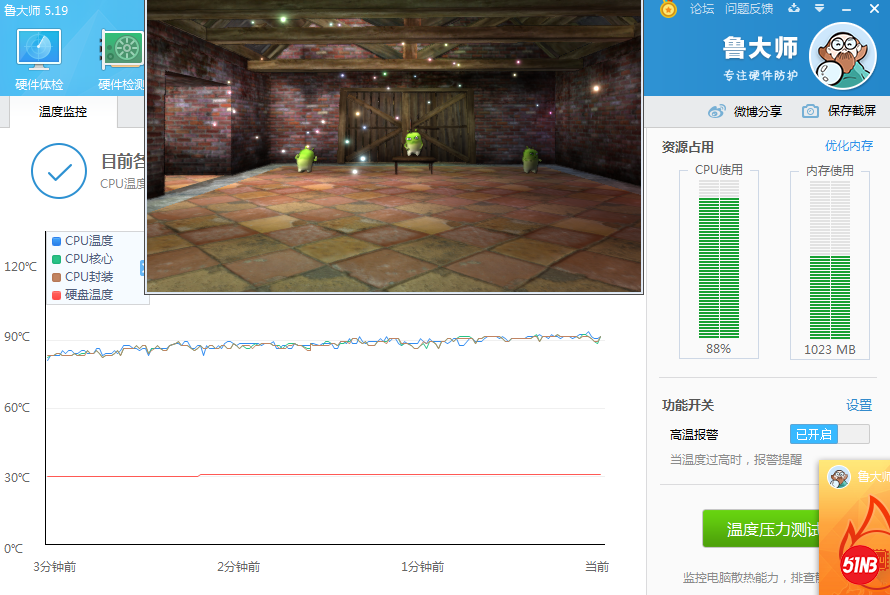
Task: Click the red hard disk temperature line
Action: coord(324,475)
